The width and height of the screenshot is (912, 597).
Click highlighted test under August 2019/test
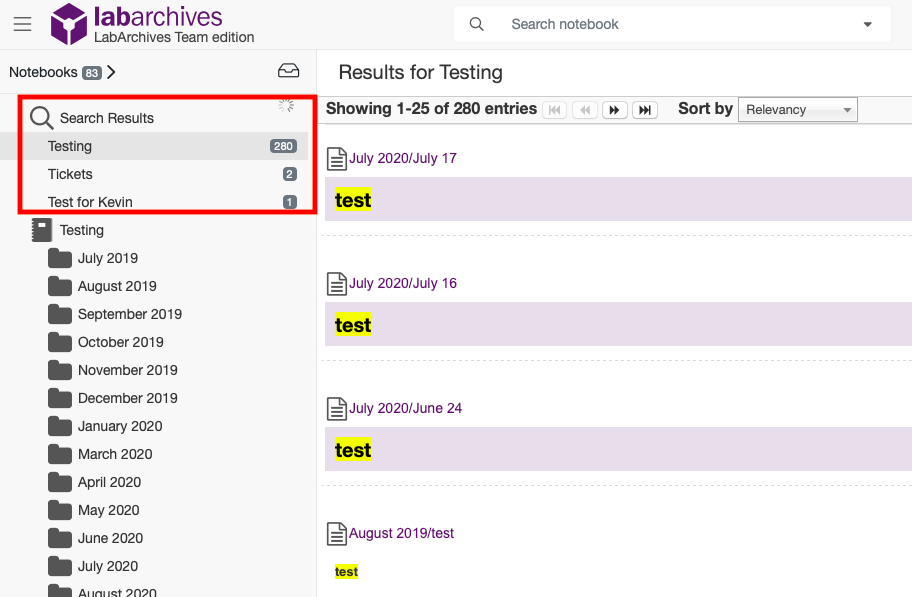pyautogui.click(x=346, y=572)
